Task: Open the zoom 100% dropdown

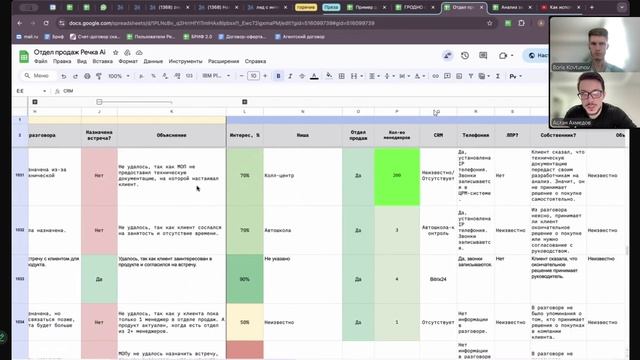Action: pyautogui.click(x=119, y=76)
